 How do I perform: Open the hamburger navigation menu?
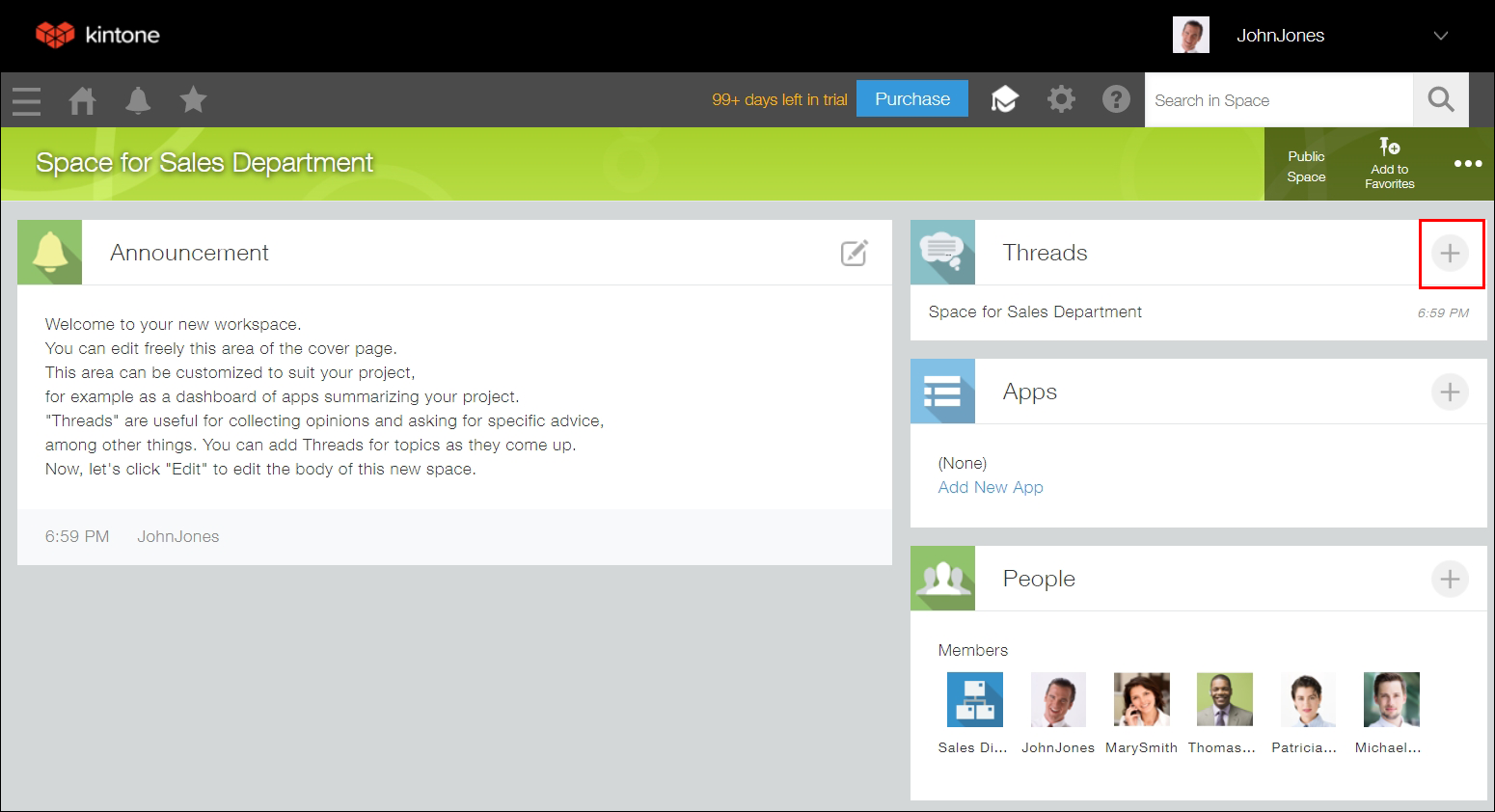pos(27,100)
